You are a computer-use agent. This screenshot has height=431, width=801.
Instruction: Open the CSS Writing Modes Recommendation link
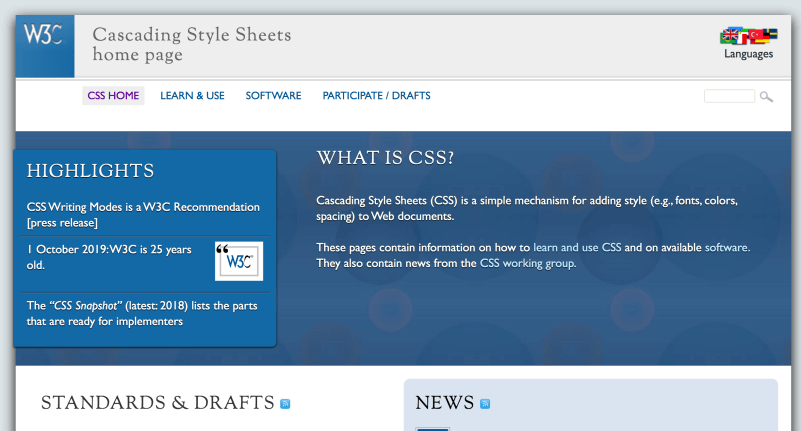[143, 207]
